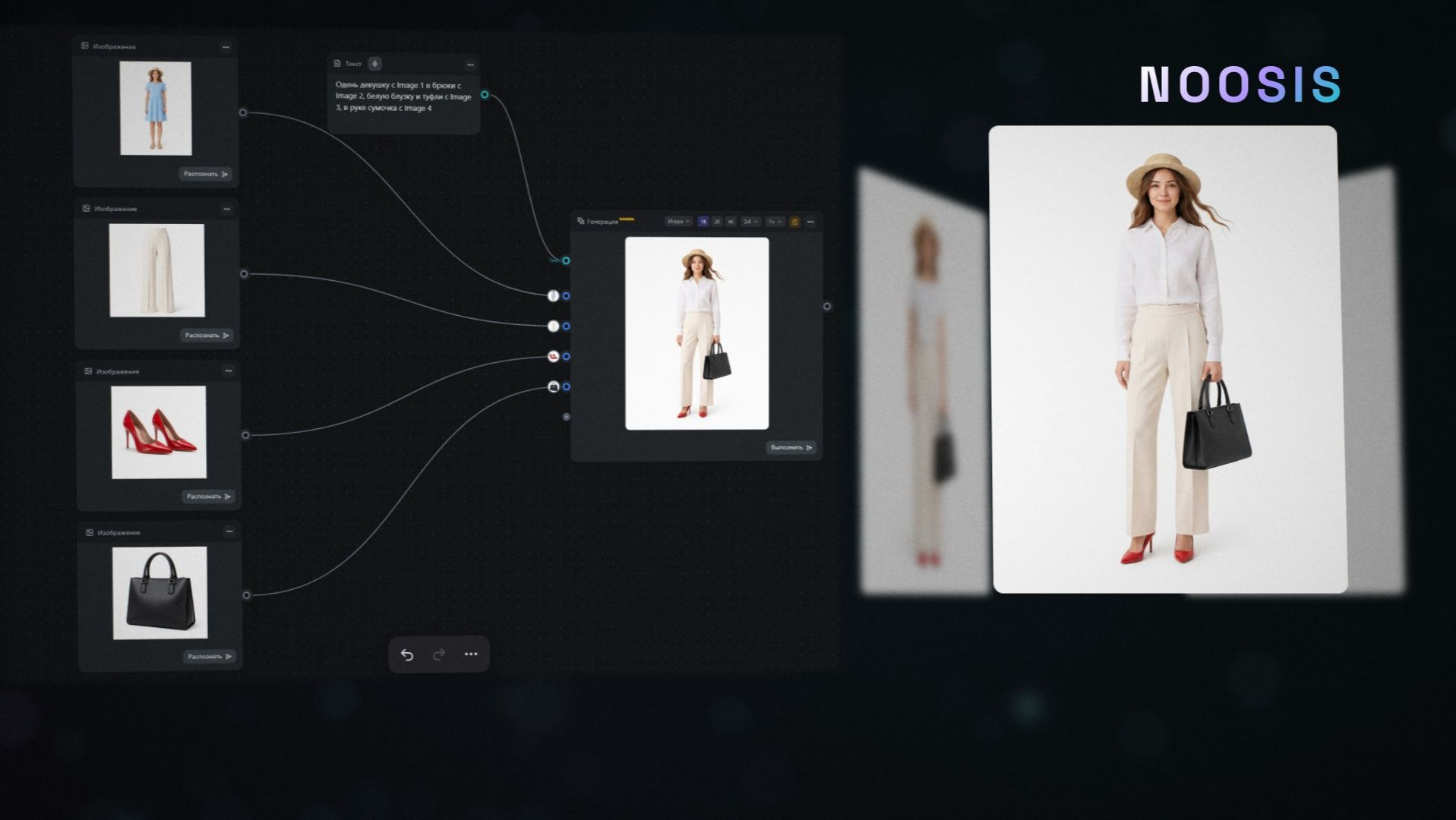Open the options menu of the blue dress image node

[226, 47]
